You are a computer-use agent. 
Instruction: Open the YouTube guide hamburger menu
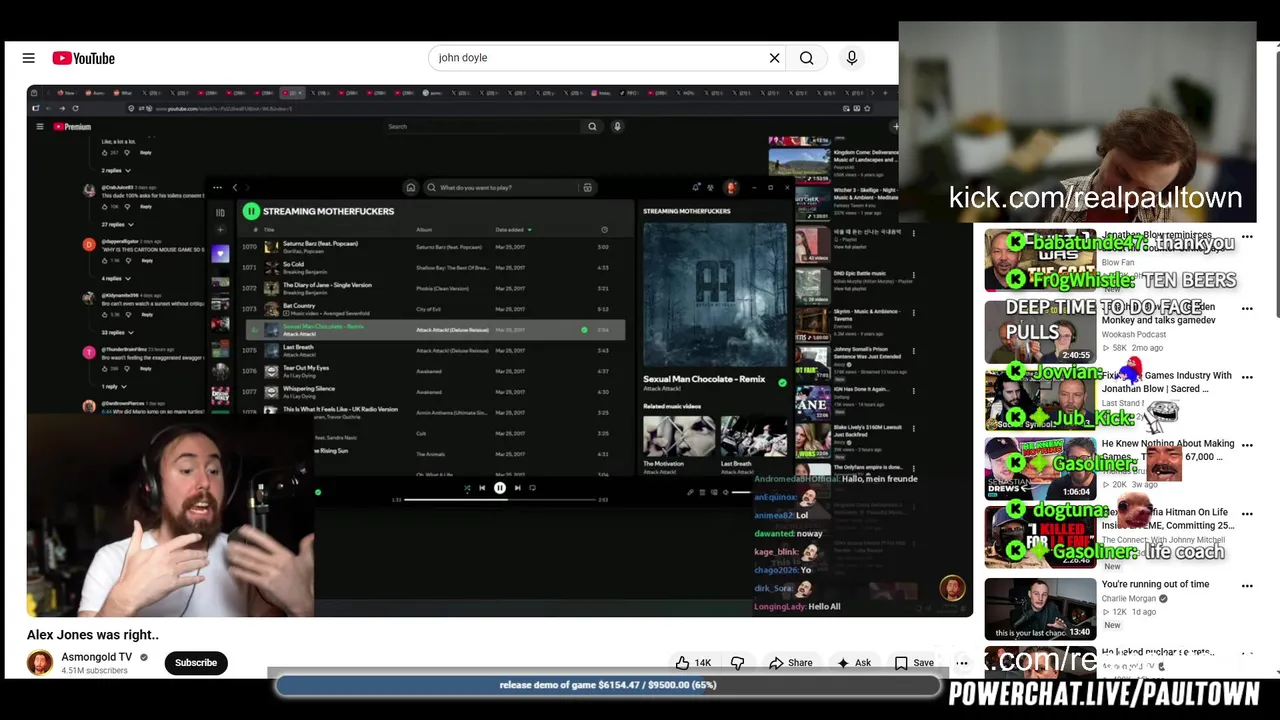click(x=28, y=58)
